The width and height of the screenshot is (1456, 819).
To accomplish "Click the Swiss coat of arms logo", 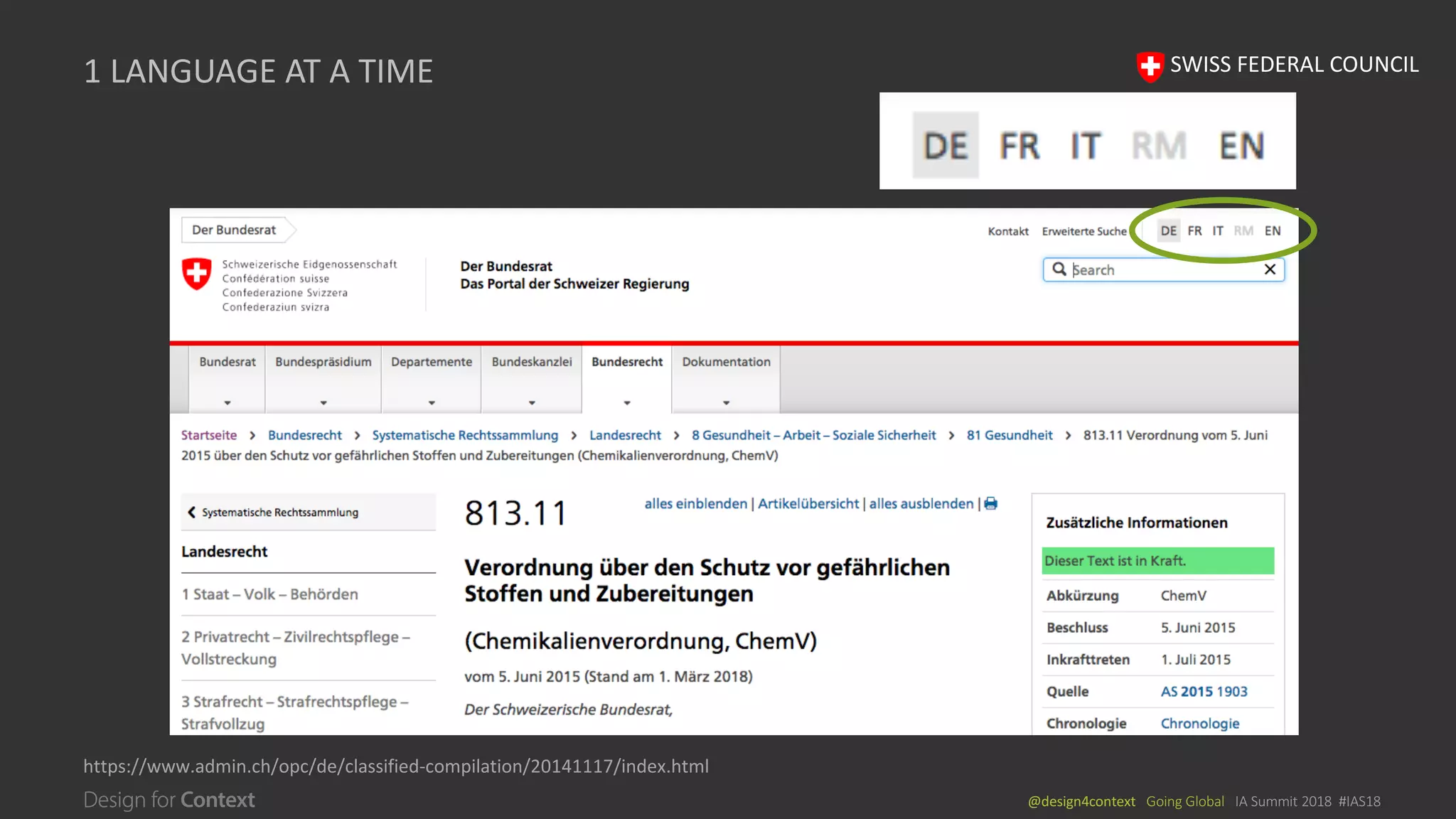I will [196, 274].
